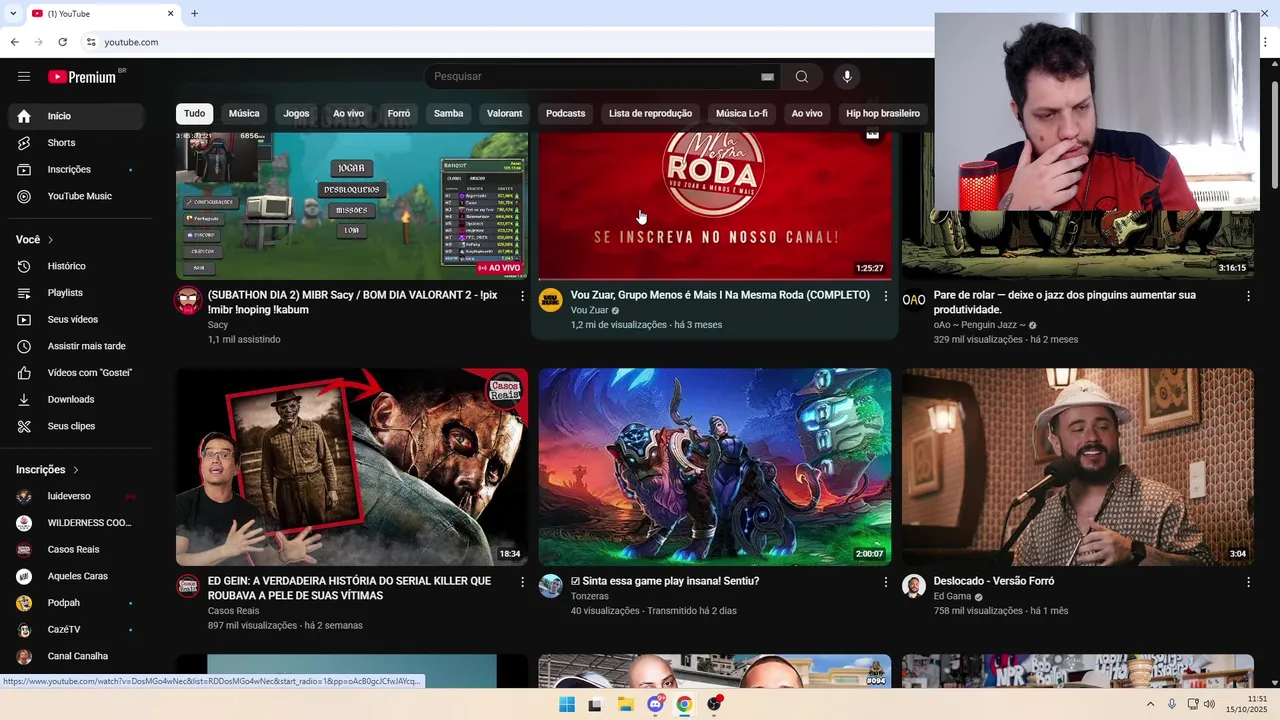Screen dimensions: 1280x720
Task: Activate voice search microphone
Action: (x=847, y=77)
